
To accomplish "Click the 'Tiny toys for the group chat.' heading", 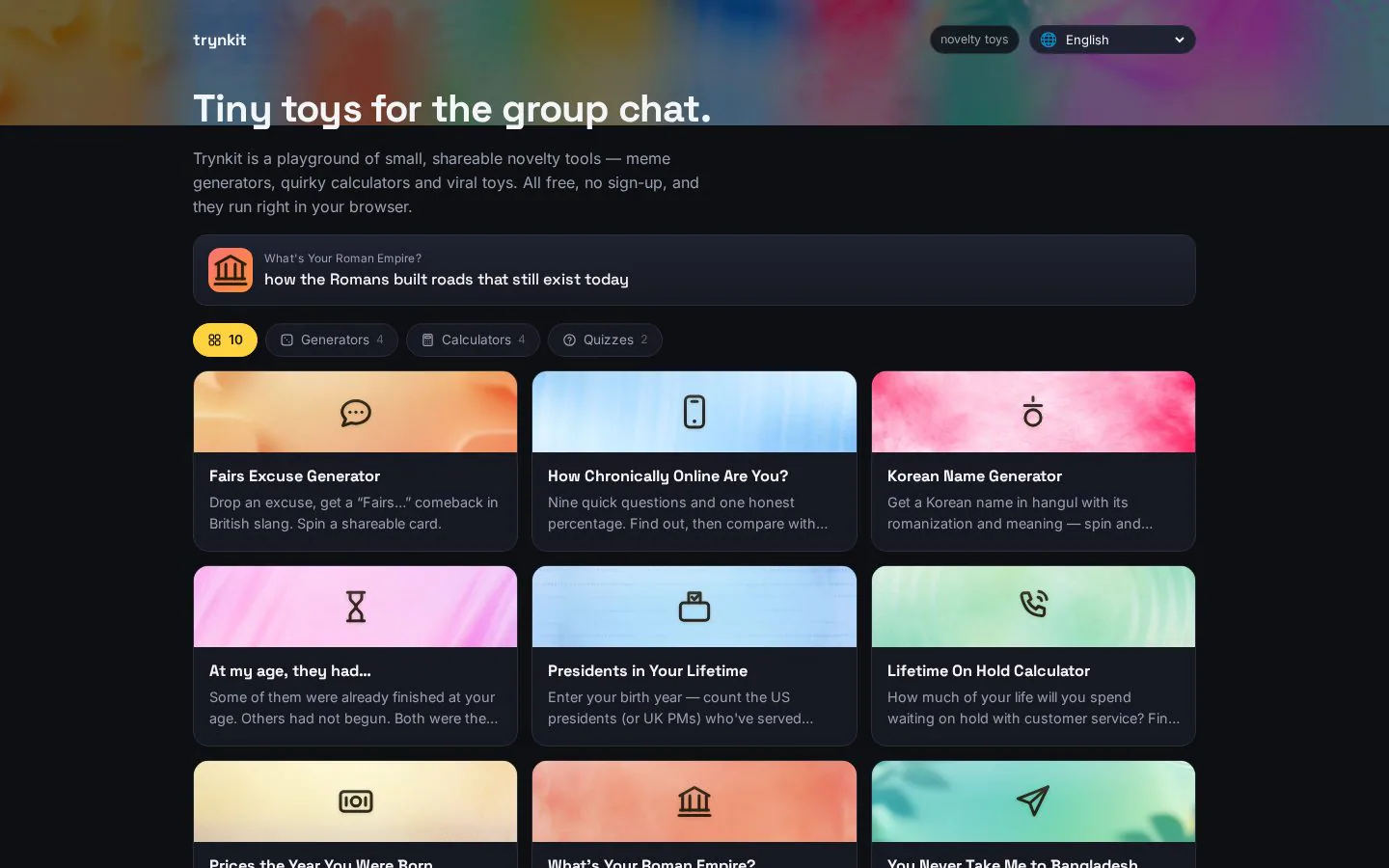I will [x=451, y=109].
